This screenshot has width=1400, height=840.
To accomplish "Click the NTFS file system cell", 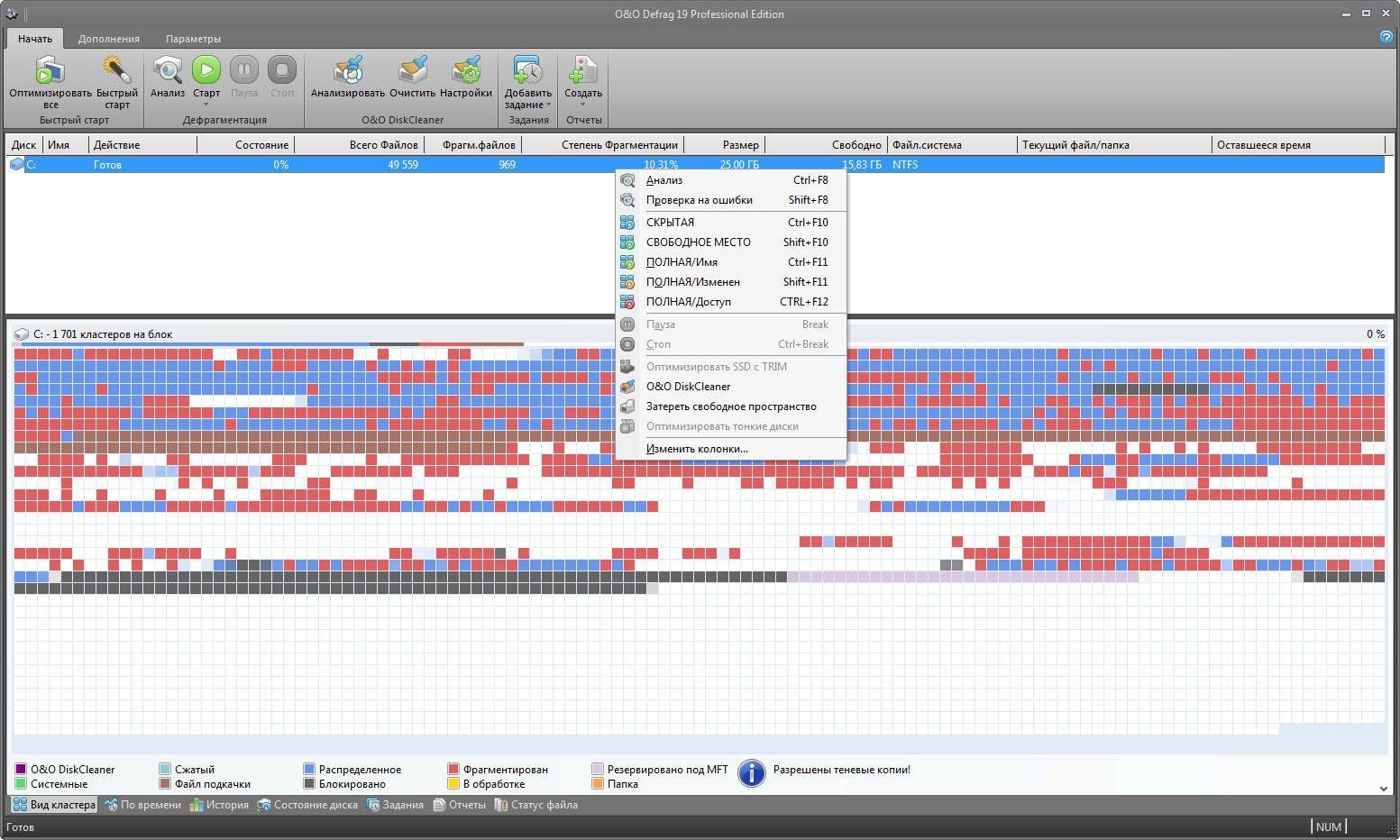I will click(x=905, y=165).
